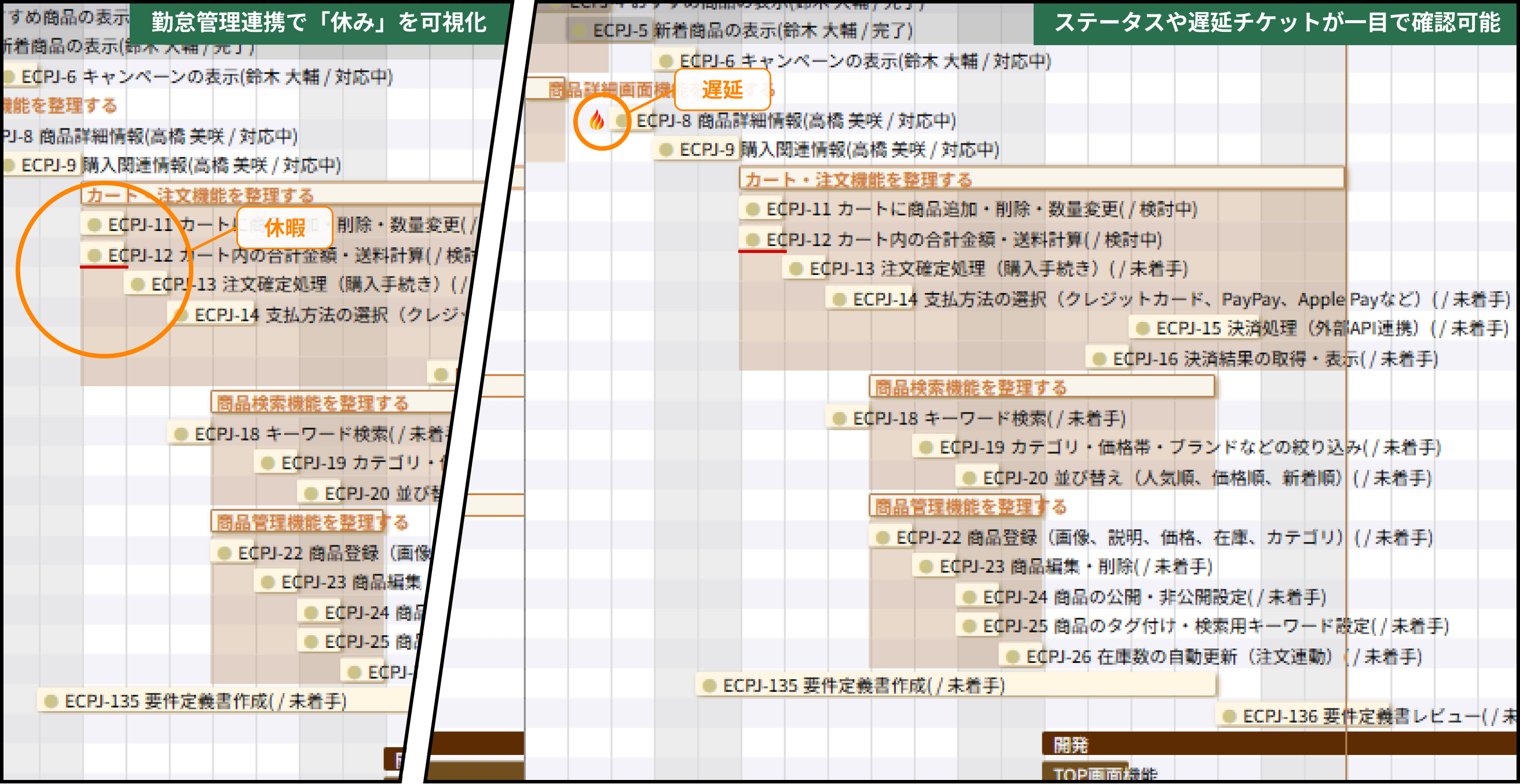
Task: Click the status dot of ECPJ-5 新着商品の表示
Action: (x=580, y=31)
